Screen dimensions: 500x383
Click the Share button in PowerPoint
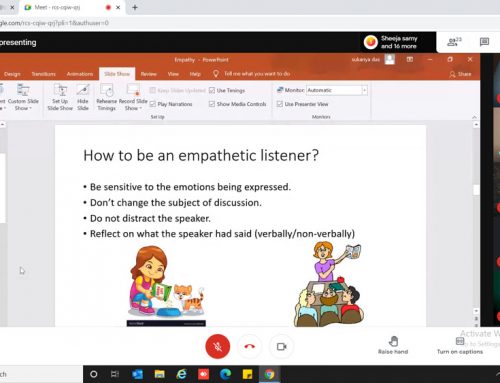point(460,74)
